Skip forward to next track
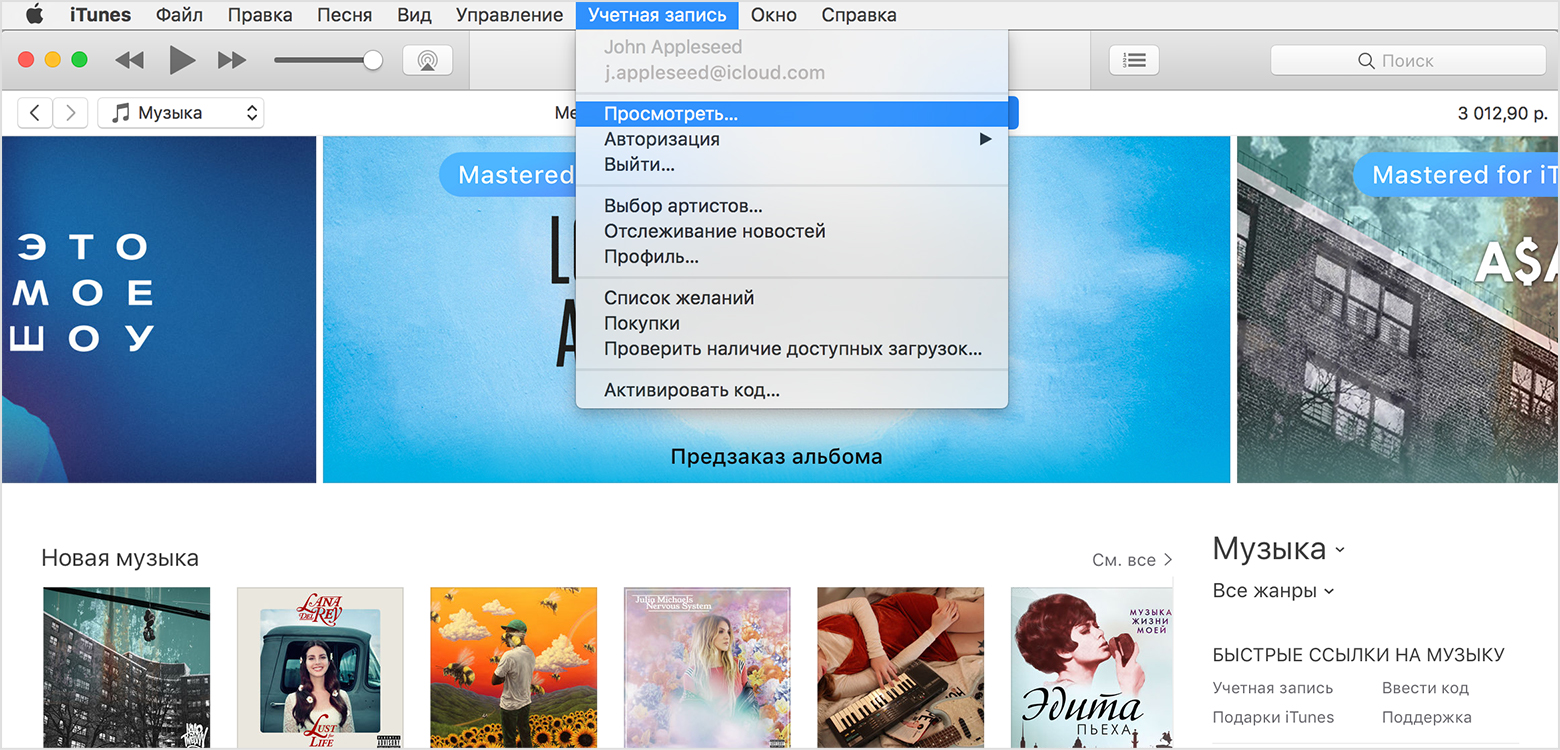1560x750 pixels. pyautogui.click(x=232, y=60)
